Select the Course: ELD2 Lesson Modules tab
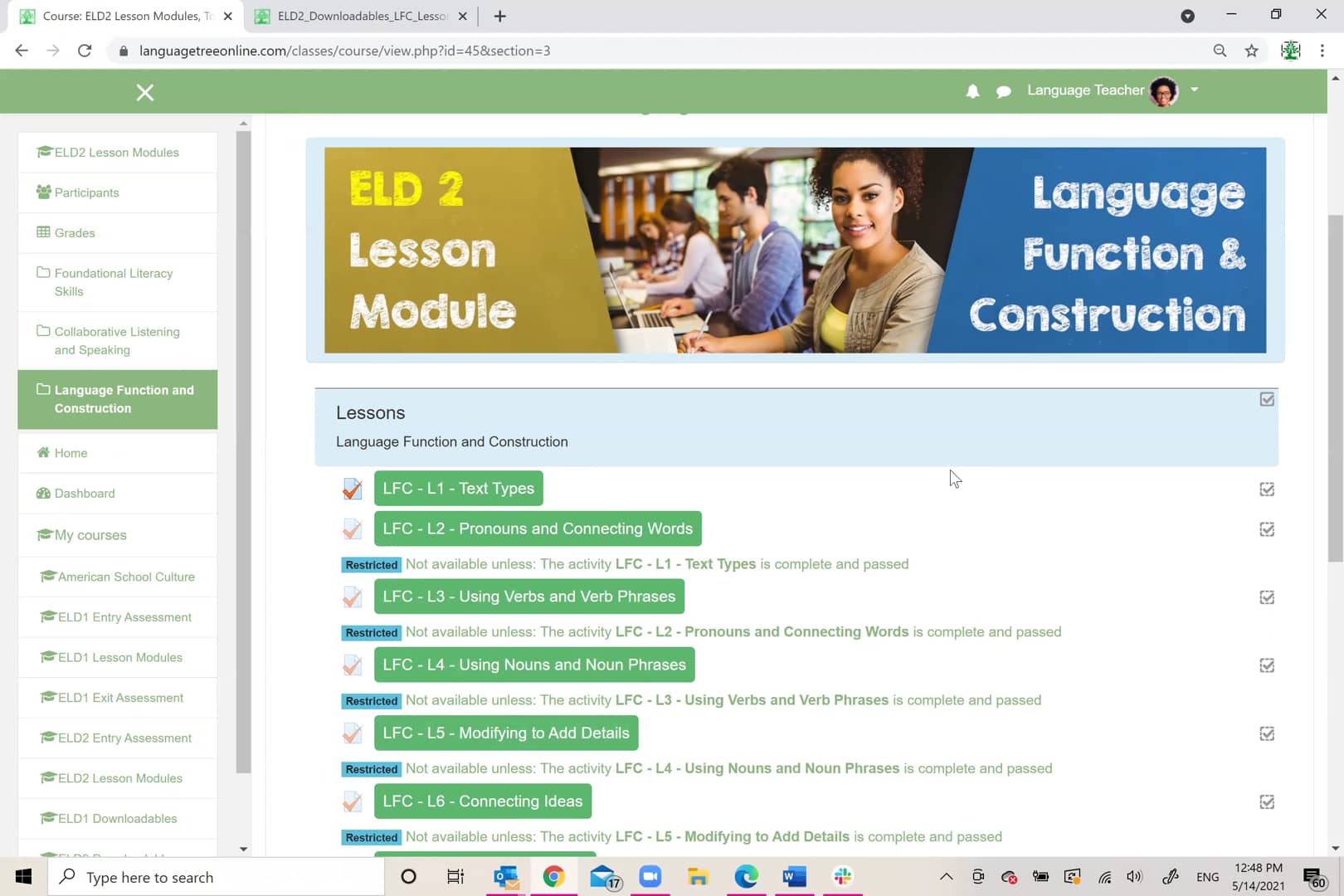 126,16
